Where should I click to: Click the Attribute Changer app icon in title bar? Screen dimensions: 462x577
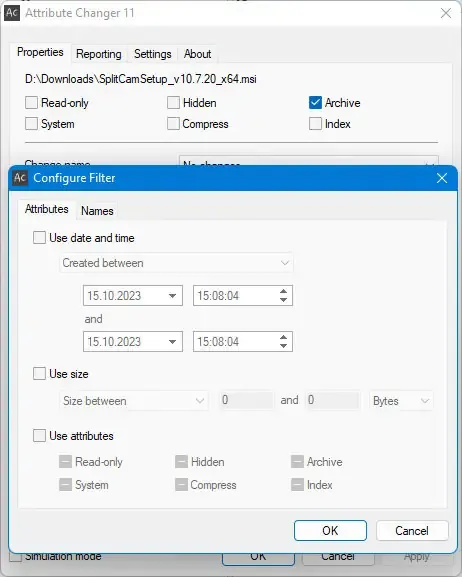coord(12,13)
